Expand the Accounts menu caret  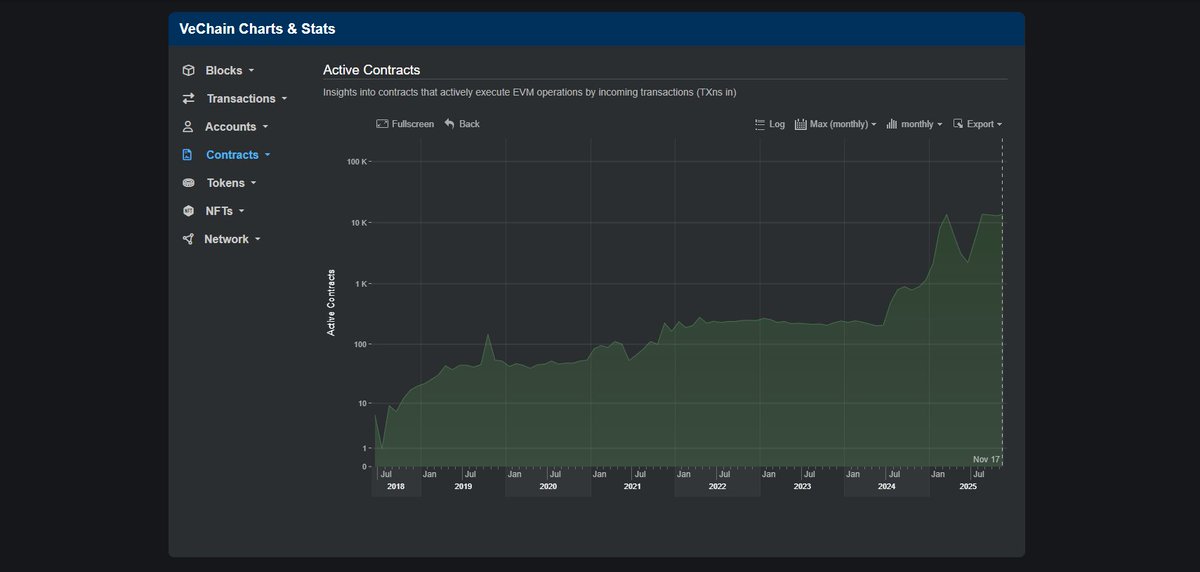click(265, 127)
